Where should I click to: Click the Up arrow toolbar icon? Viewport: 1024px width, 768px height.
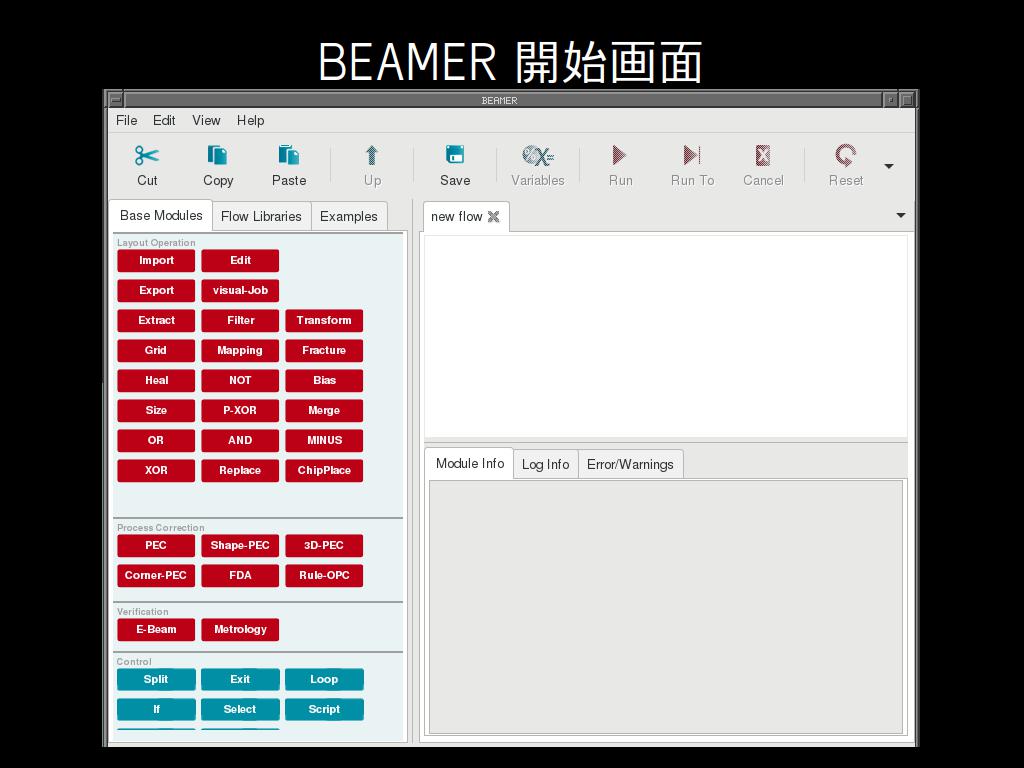[372, 155]
